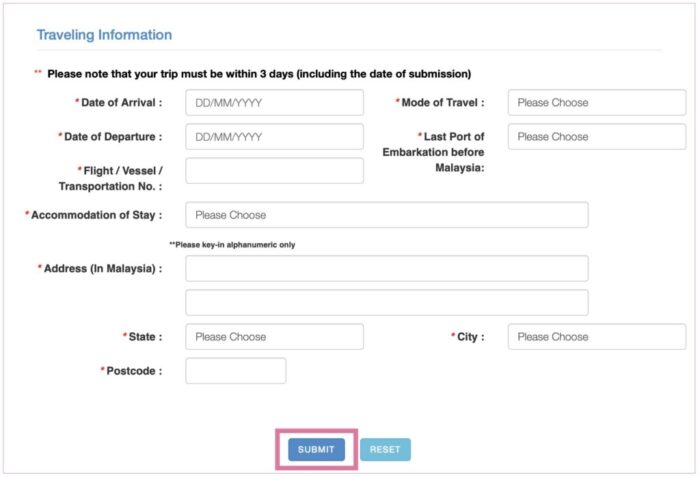The height and width of the screenshot is (477, 700).
Task: Click the SUBMIT button
Action: click(316, 449)
